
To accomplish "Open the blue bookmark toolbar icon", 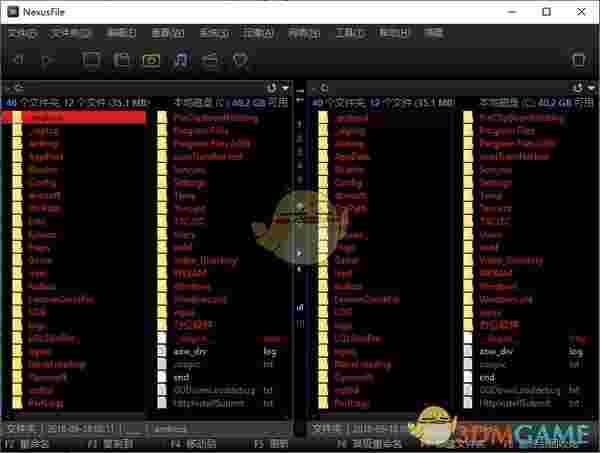I will tap(182, 60).
